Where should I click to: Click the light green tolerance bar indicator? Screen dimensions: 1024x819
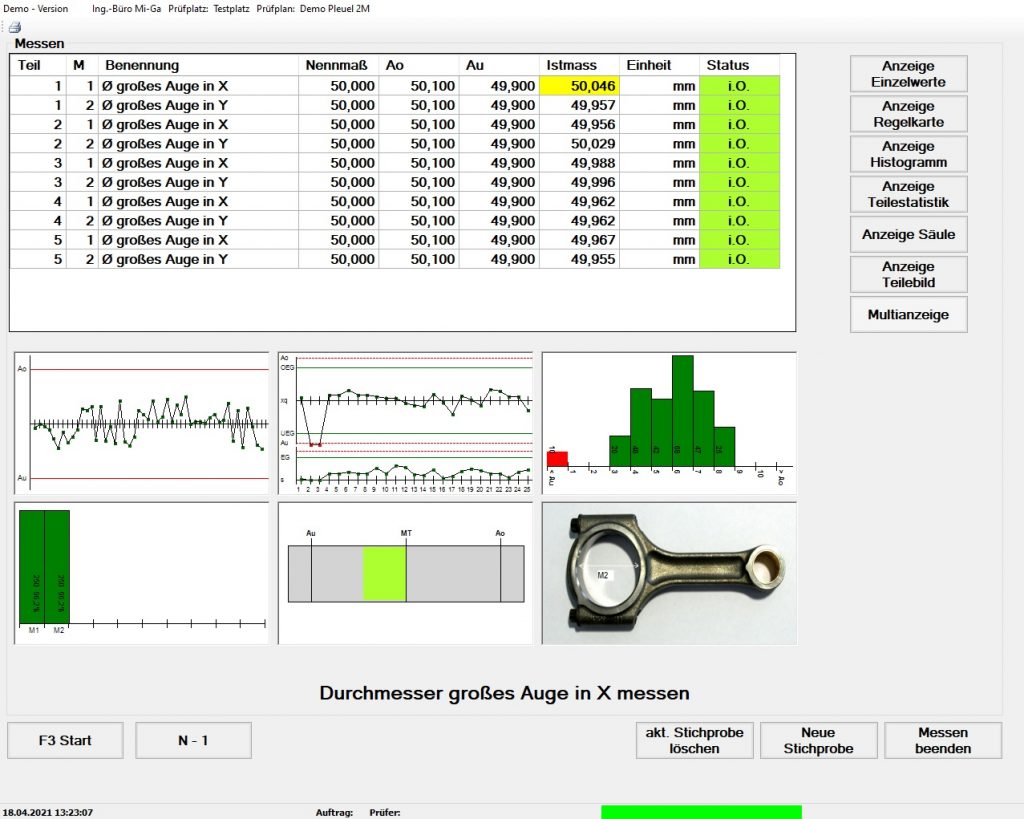(384, 574)
